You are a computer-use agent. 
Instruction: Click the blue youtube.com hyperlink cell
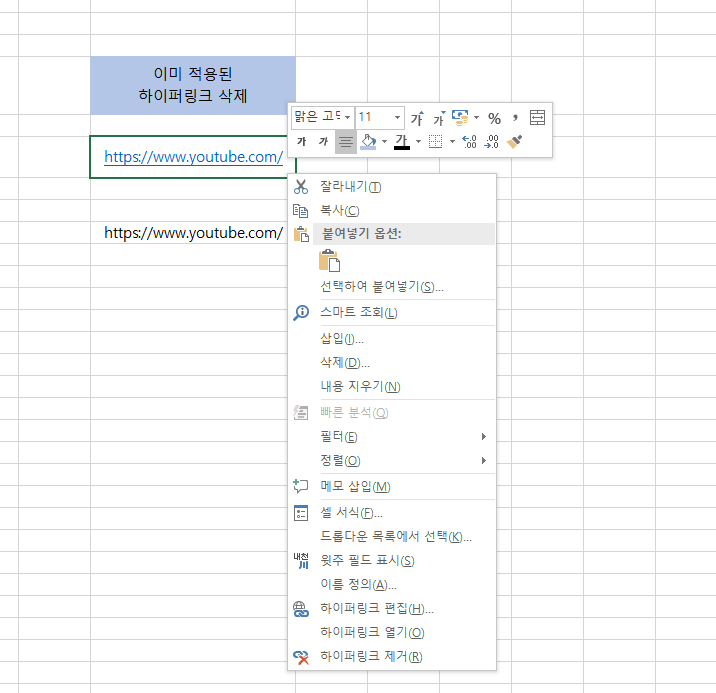tap(193, 157)
